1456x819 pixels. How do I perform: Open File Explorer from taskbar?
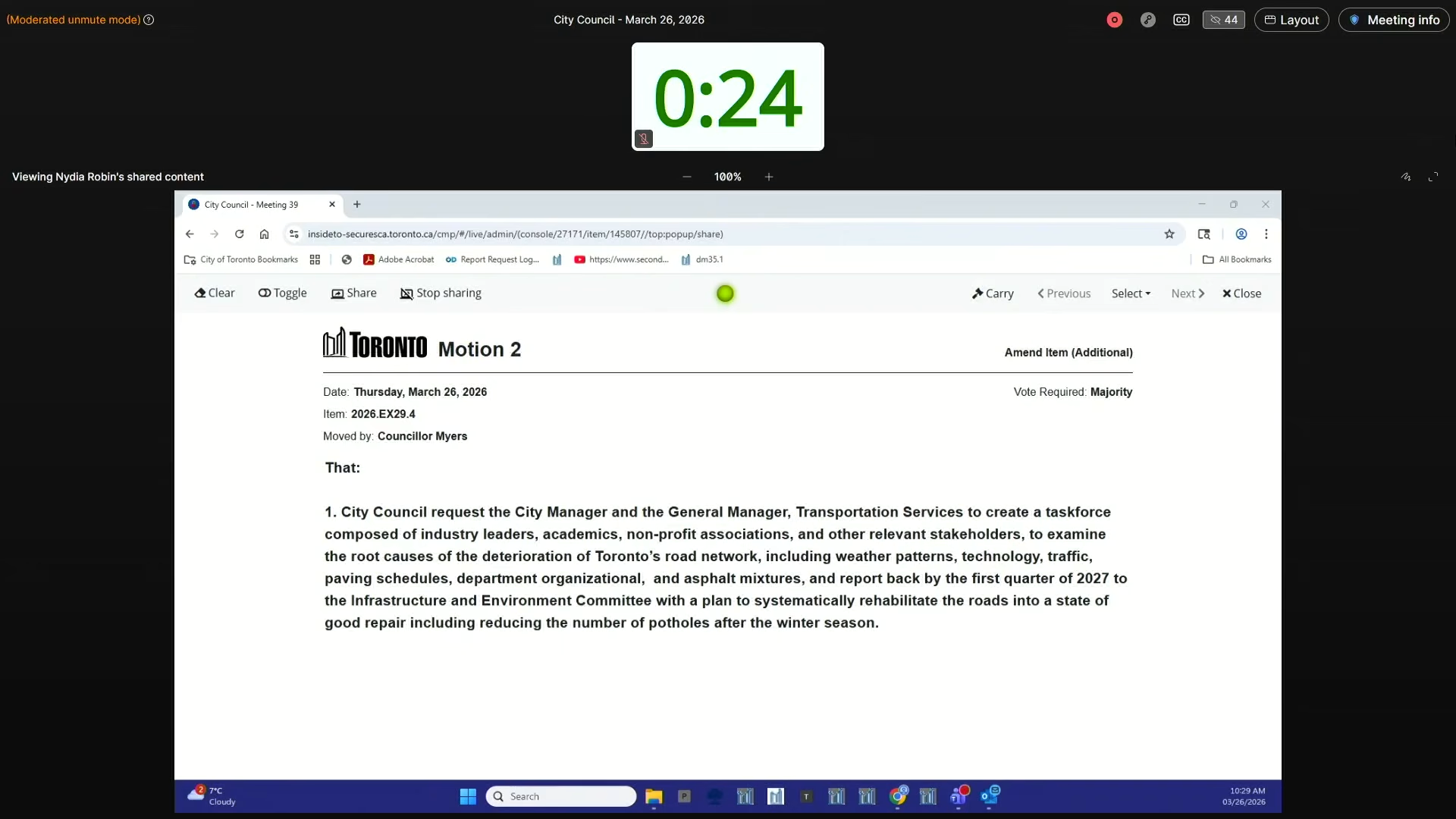point(654,796)
